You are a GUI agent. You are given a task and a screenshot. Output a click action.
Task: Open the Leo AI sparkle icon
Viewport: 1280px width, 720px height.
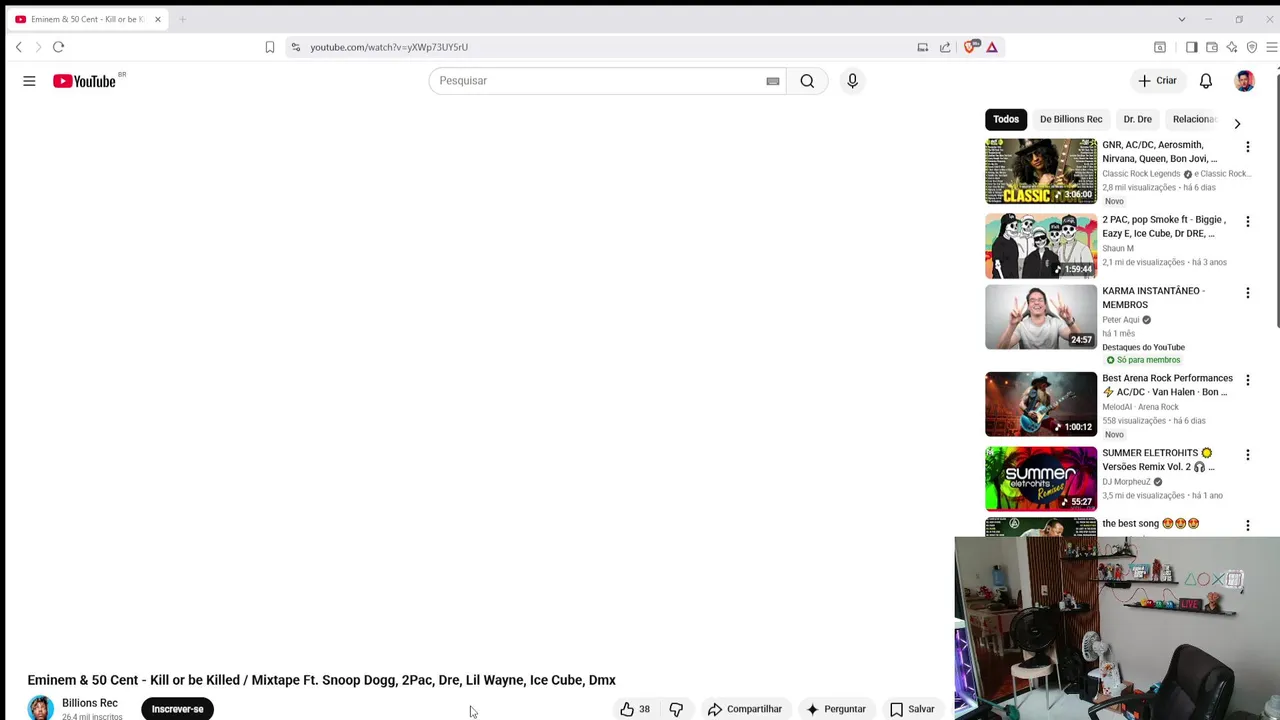1231,47
